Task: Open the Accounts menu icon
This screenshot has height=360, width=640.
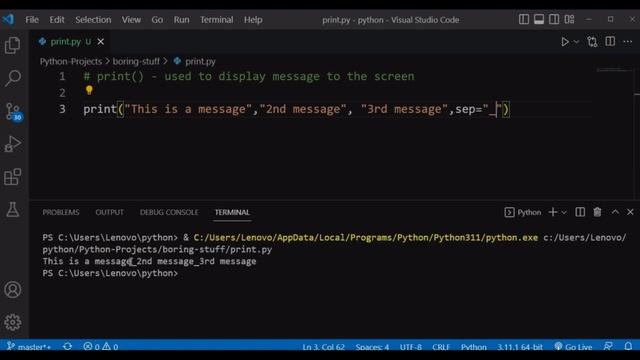Action: tap(13, 289)
